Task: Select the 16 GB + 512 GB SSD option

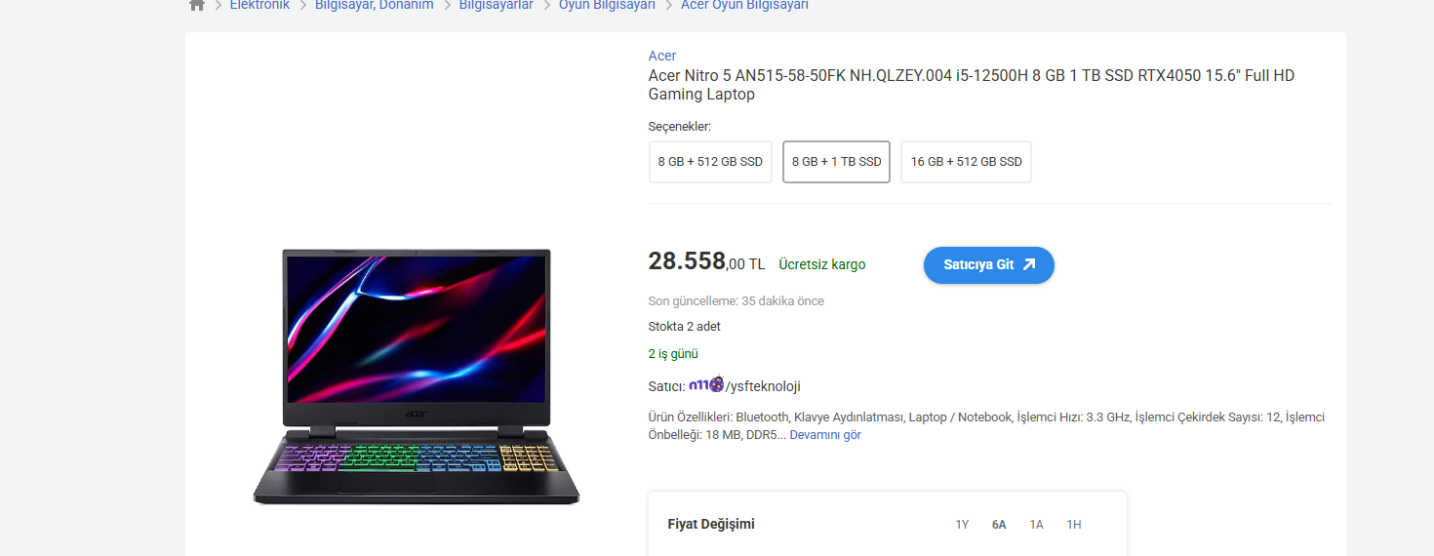Action: click(966, 162)
